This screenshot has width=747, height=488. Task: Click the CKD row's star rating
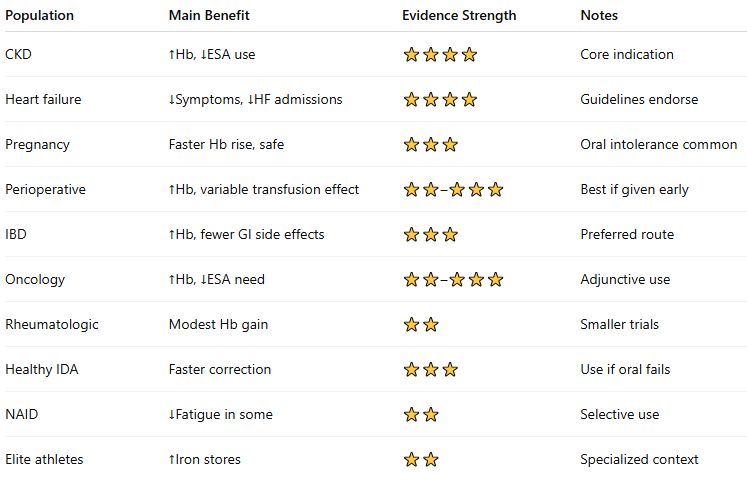click(440, 55)
